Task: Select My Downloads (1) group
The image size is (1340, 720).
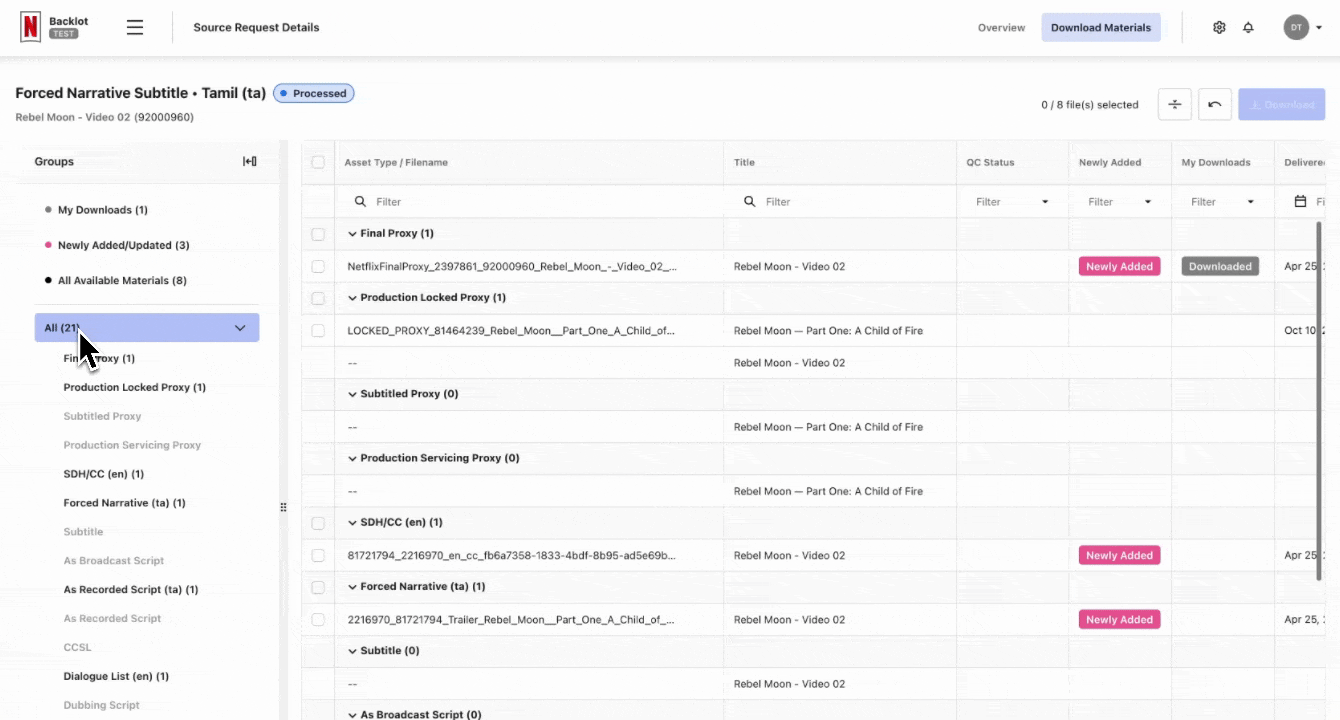Action: click(102, 210)
